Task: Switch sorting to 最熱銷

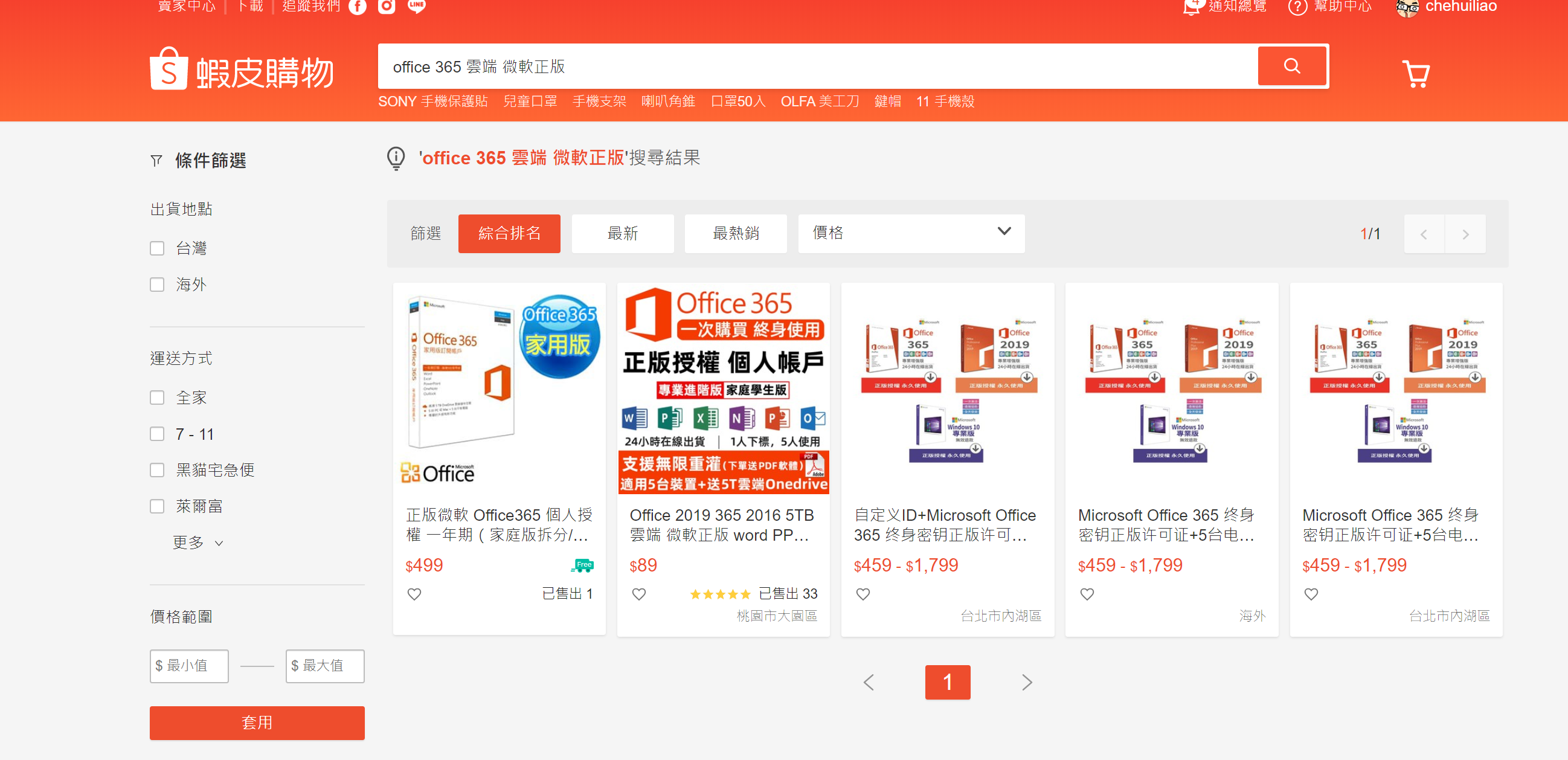Action: pyautogui.click(x=735, y=233)
